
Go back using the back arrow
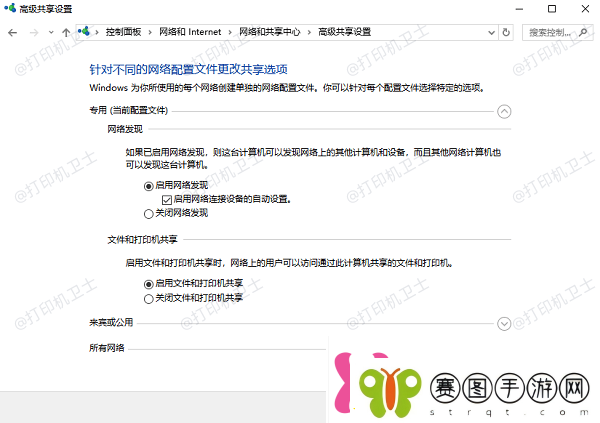point(12,33)
